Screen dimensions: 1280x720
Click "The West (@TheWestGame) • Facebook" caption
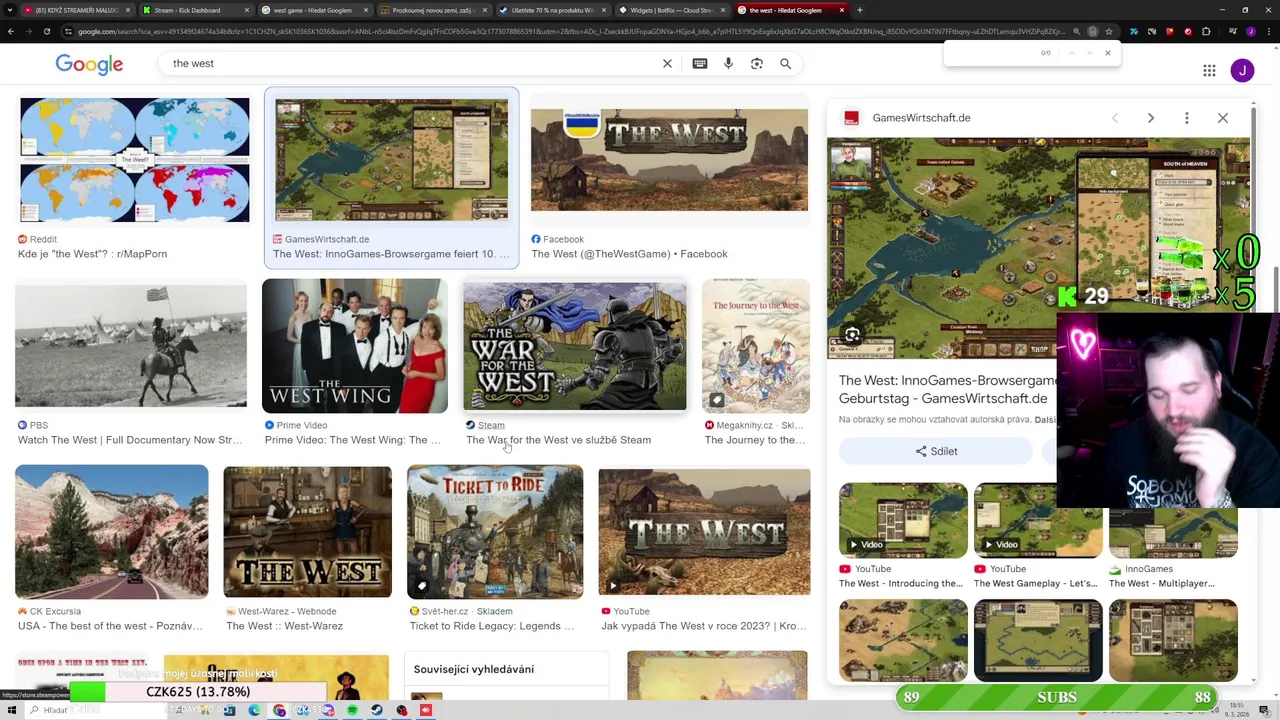click(629, 254)
